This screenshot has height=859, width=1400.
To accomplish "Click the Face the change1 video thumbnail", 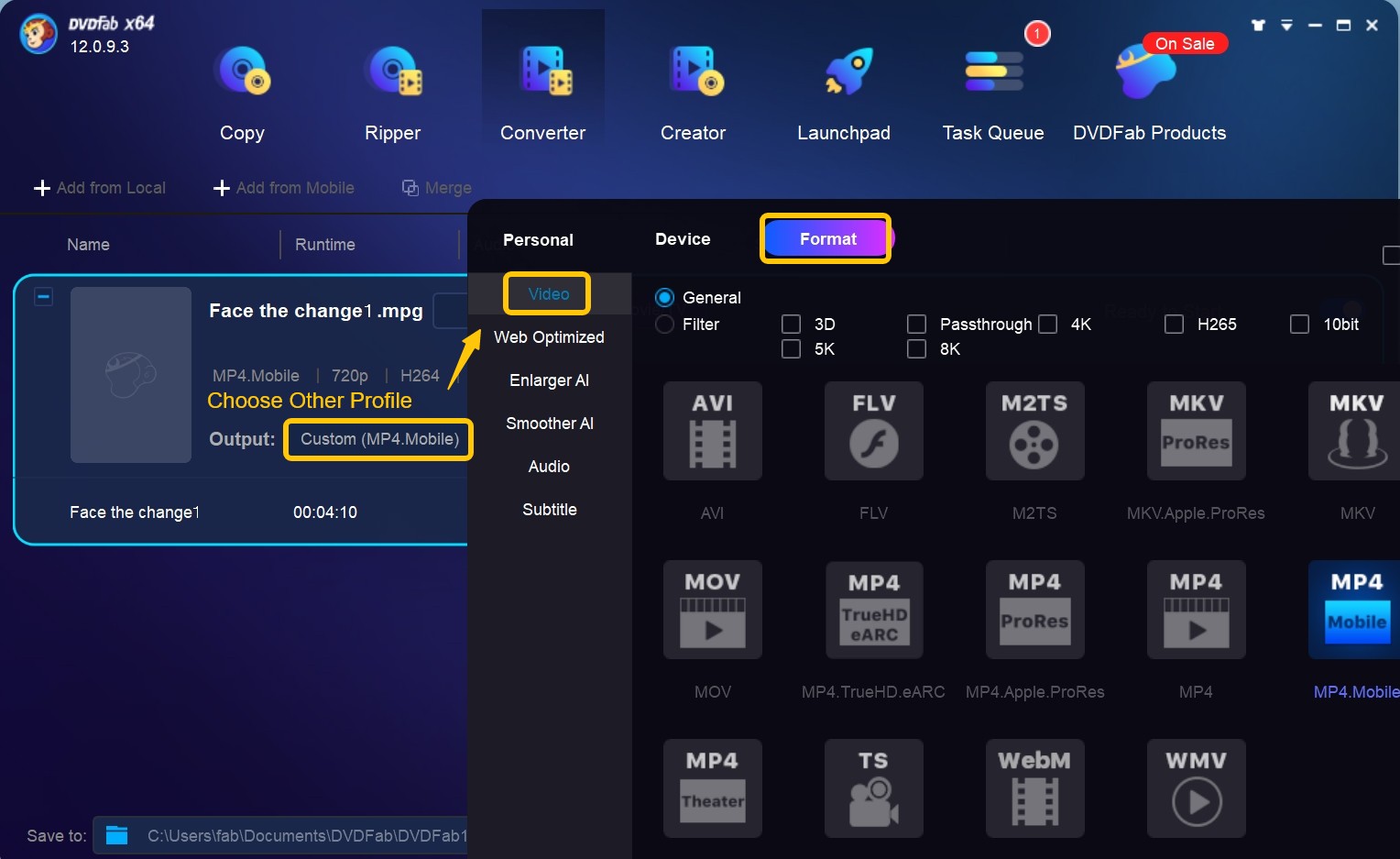I will point(131,375).
